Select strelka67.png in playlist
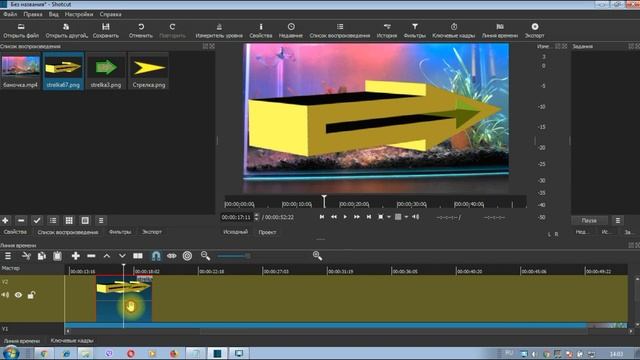Image resolution: width=640 pixels, height=360 pixels. click(x=63, y=71)
